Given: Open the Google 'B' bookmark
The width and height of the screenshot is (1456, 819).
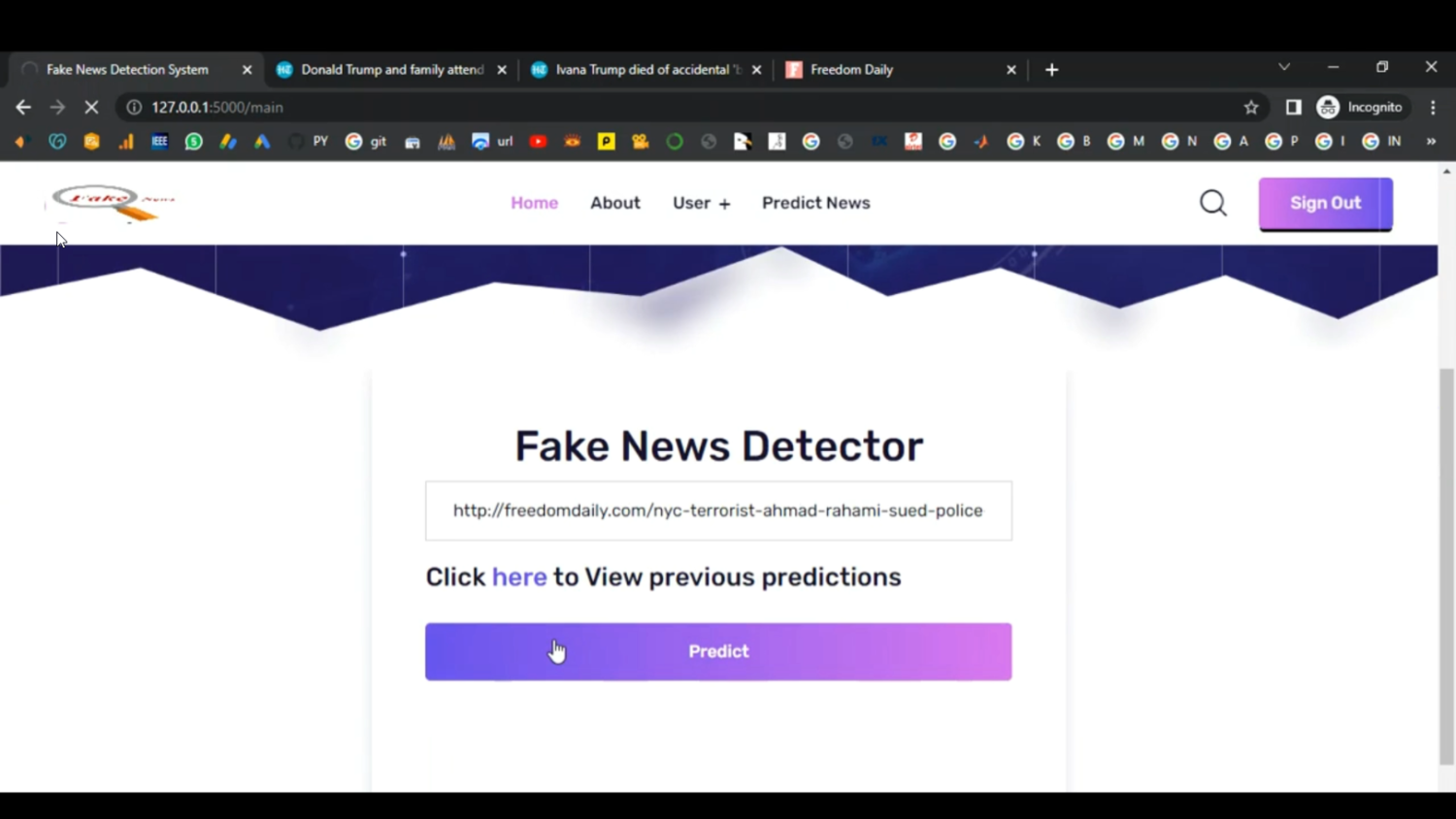Looking at the screenshot, I should [1075, 142].
